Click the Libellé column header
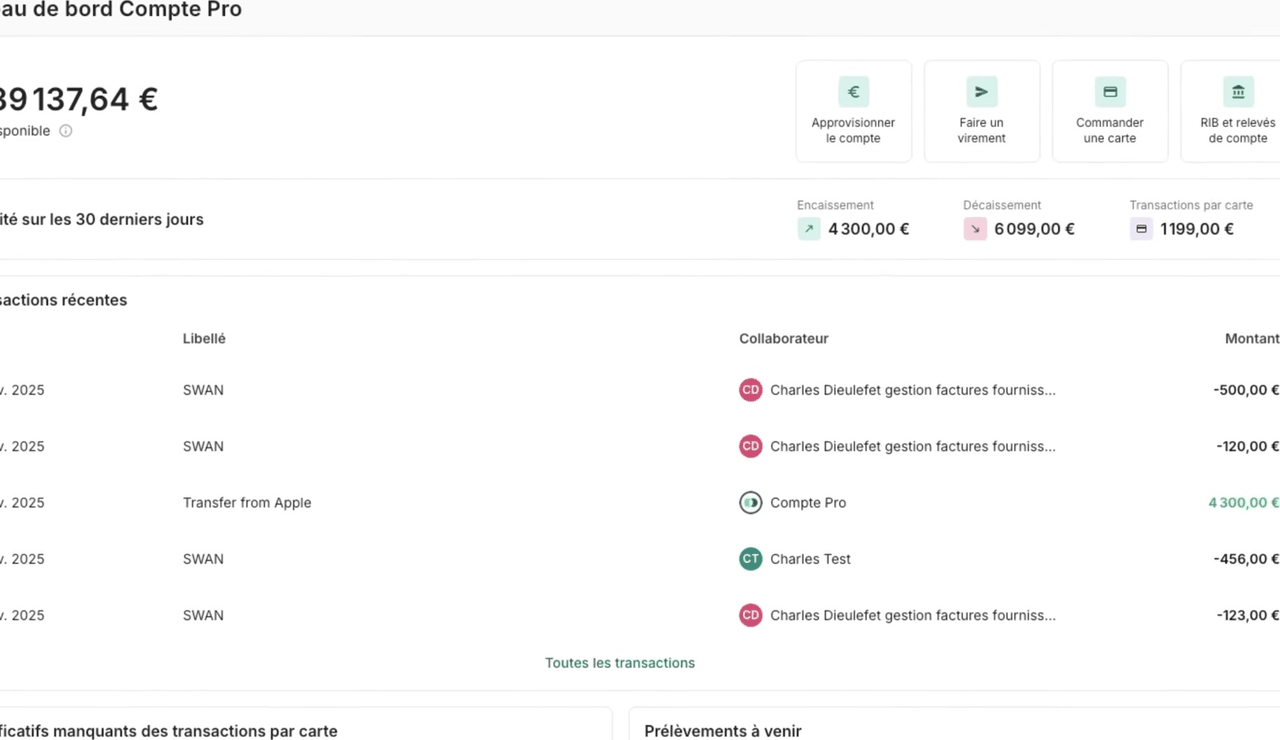The width and height of the screenshot is (1280, 740). coord(204,339)
